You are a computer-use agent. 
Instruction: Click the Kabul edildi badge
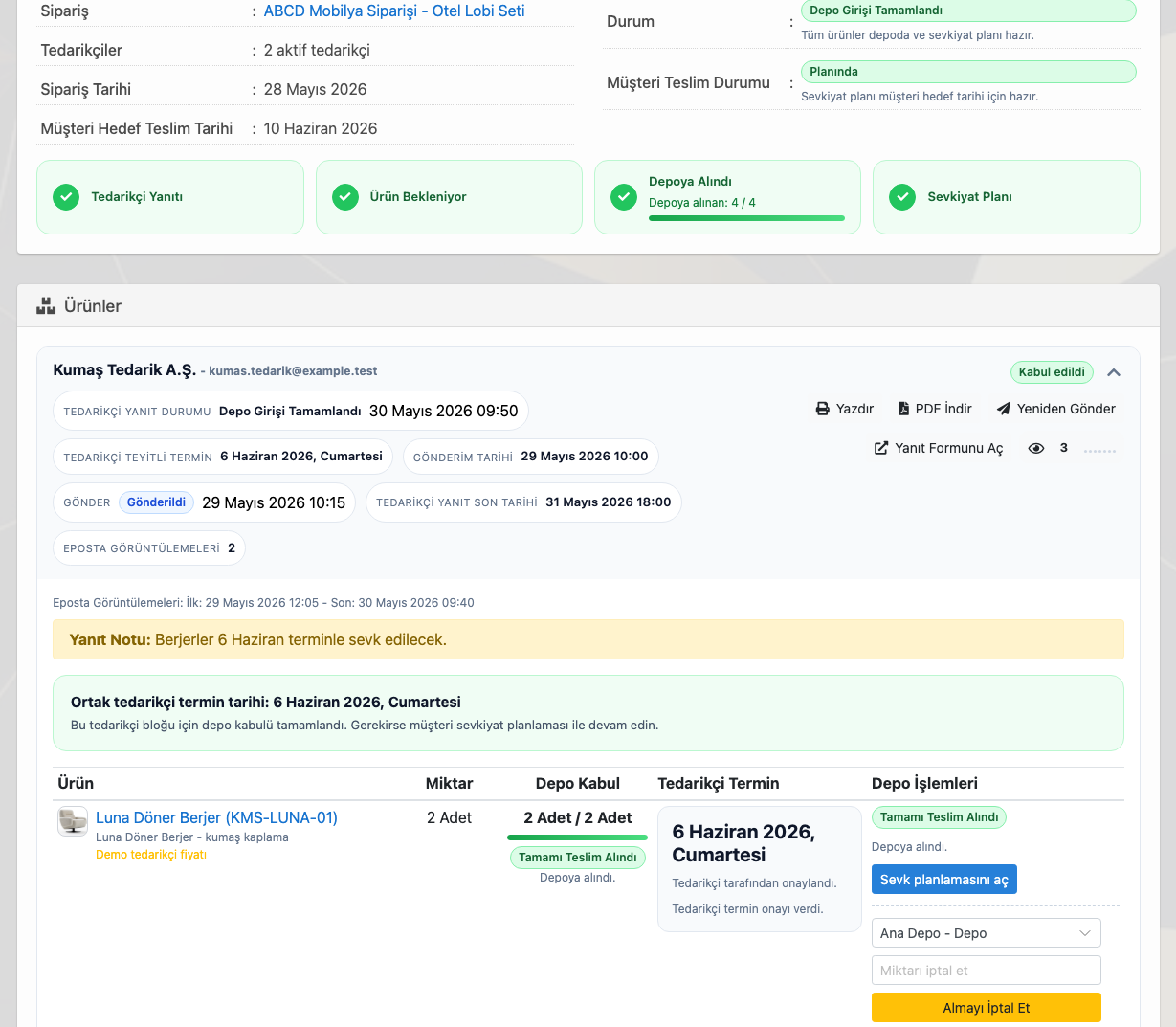pos(1052,372)
